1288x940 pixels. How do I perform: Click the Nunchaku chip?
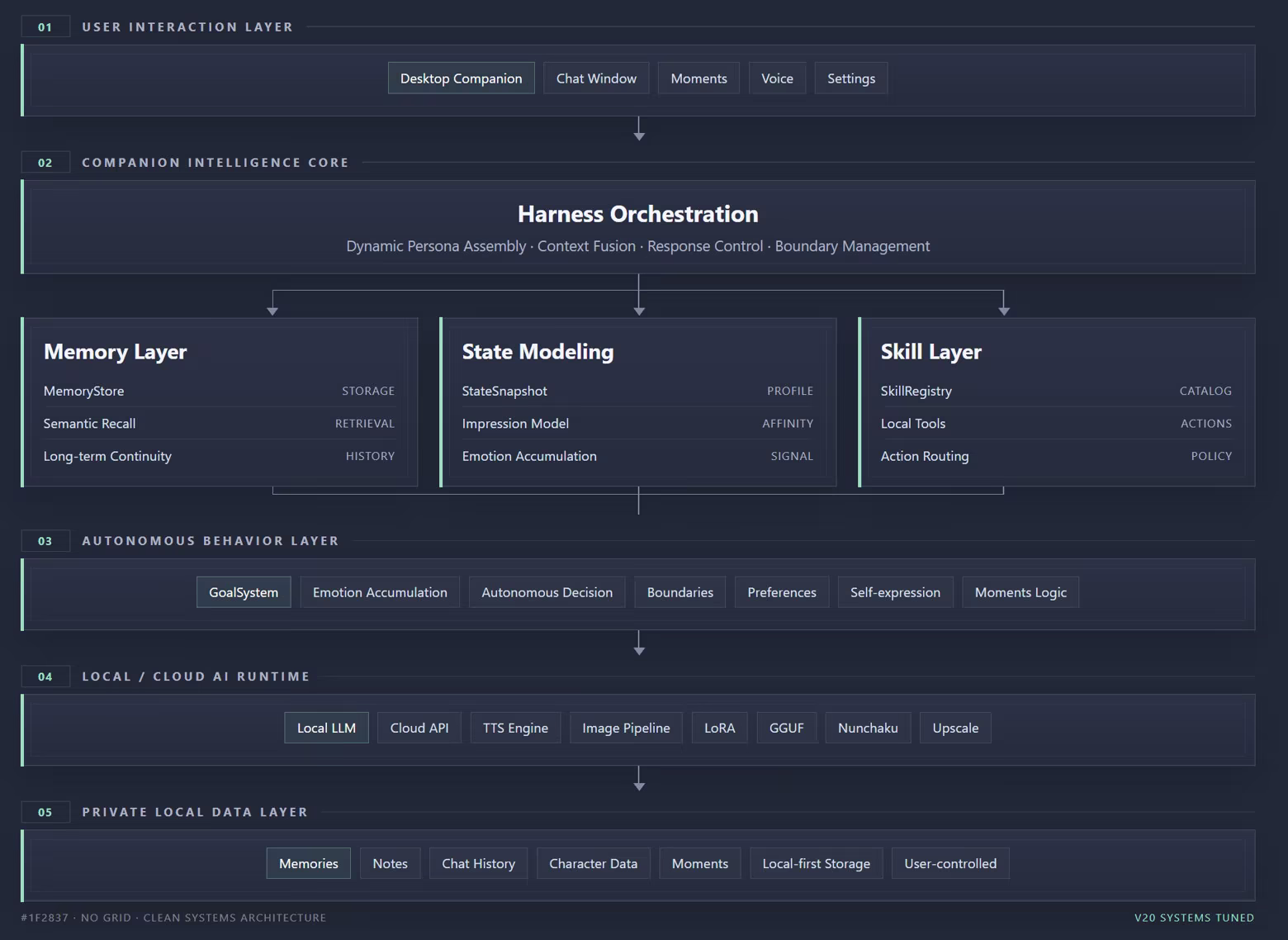(868, 728)
